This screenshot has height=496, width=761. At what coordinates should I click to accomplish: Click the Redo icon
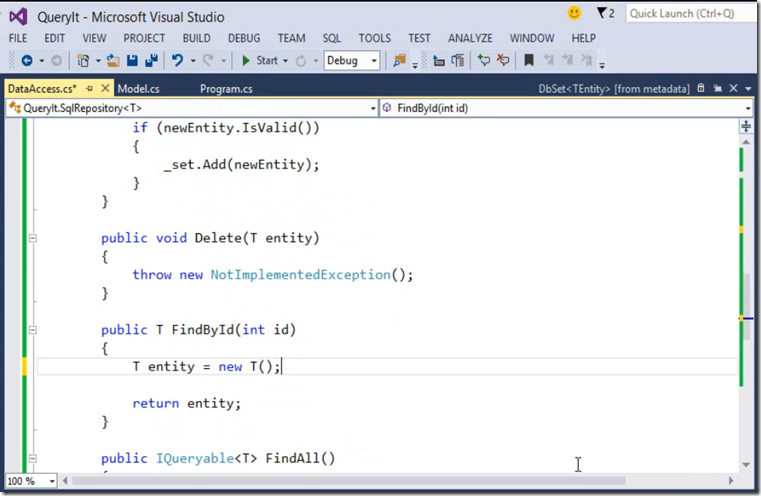pyautogui.click(x=208, y=61)
